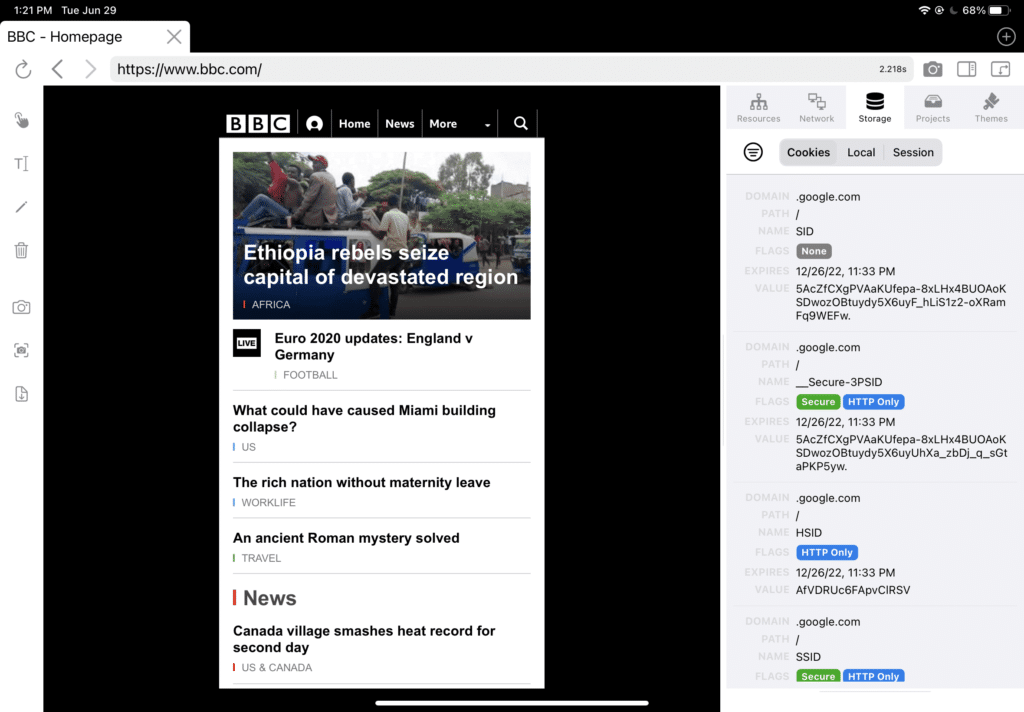Click the None flag badge
Screen dimensions: 1024x712
(x=814, y=251)
